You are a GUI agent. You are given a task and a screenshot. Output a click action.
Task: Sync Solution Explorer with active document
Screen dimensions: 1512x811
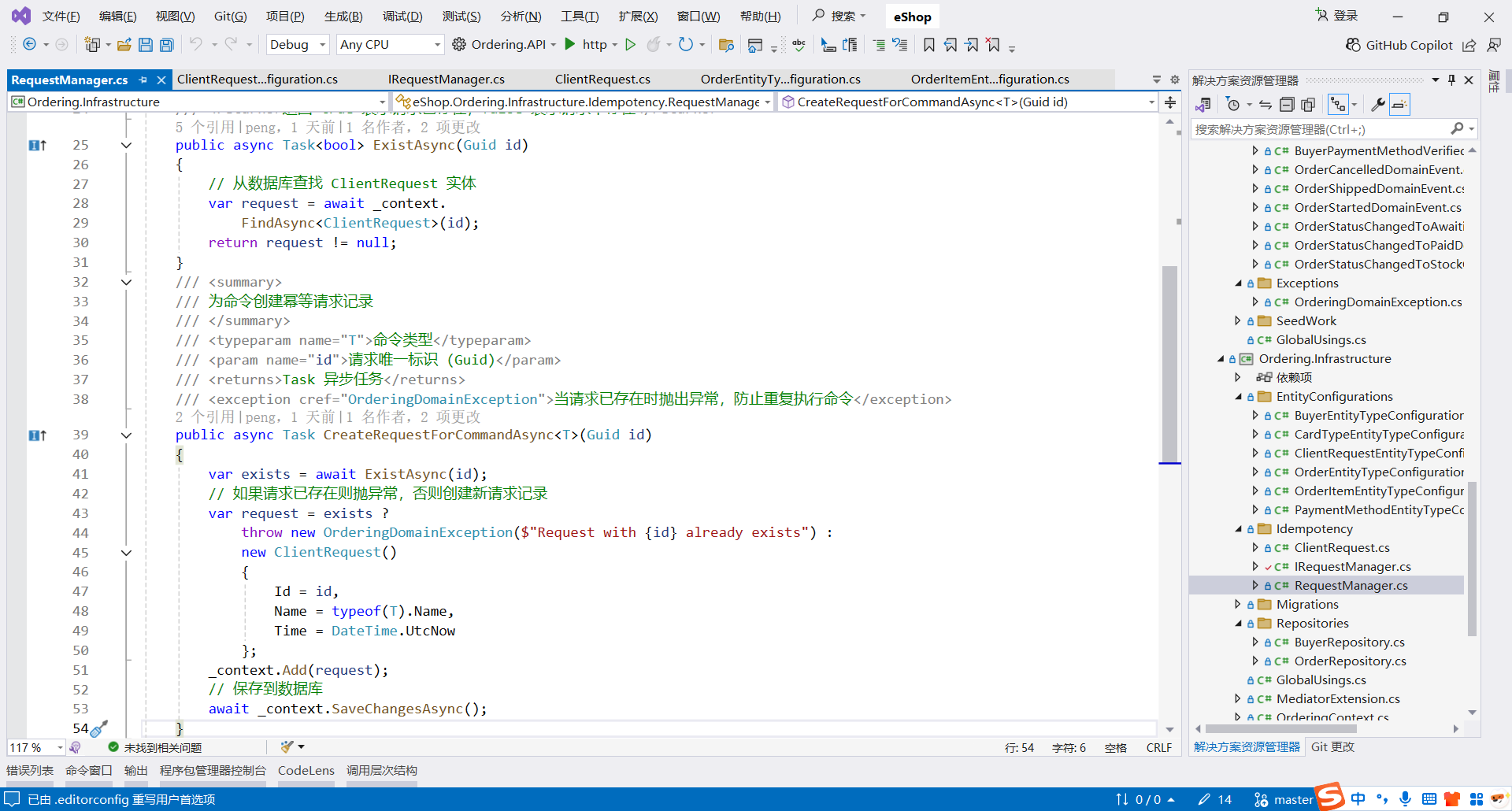(x=1266, y=104)
